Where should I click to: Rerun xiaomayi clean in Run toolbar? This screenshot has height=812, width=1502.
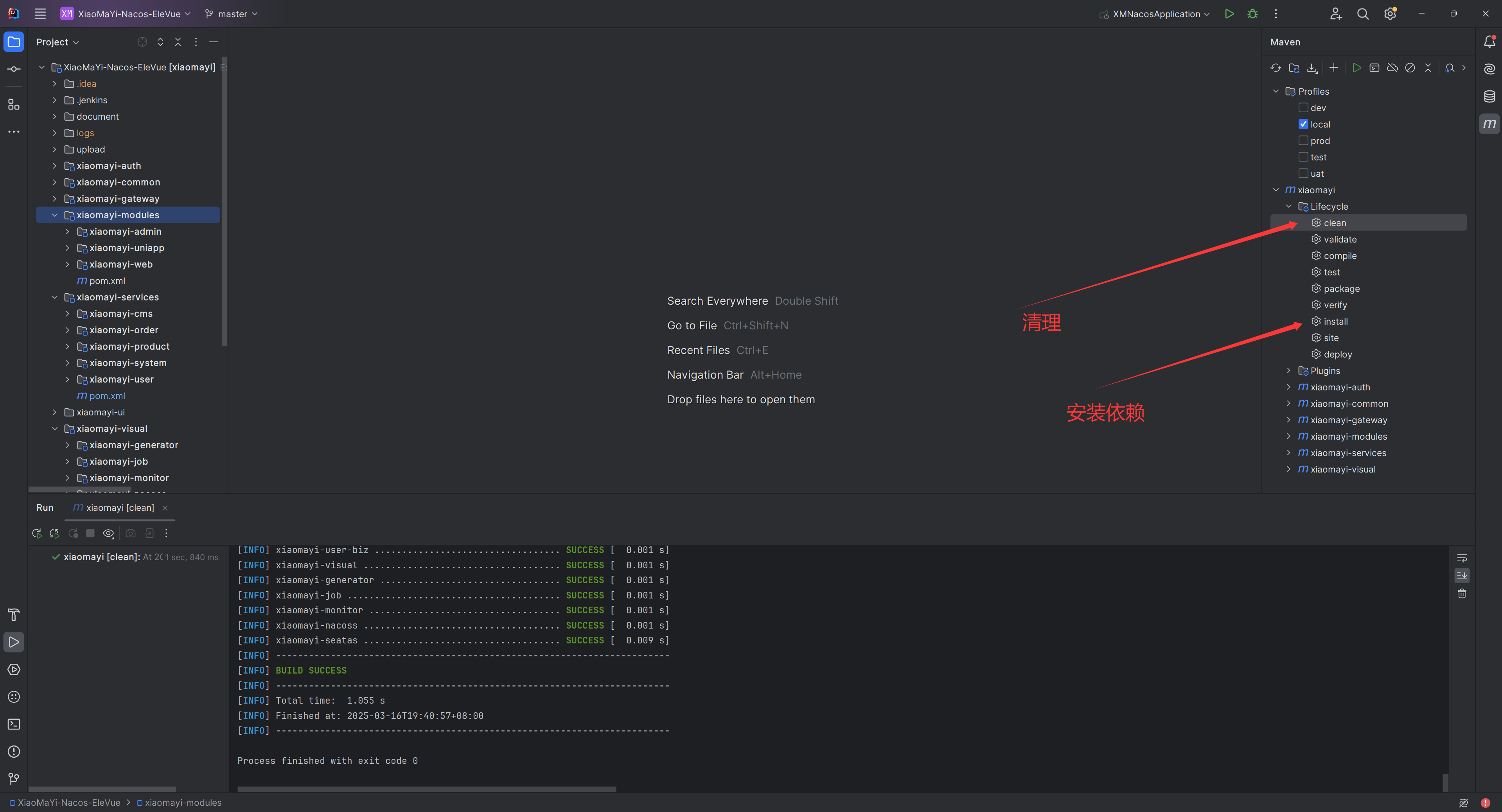[37, 534]
